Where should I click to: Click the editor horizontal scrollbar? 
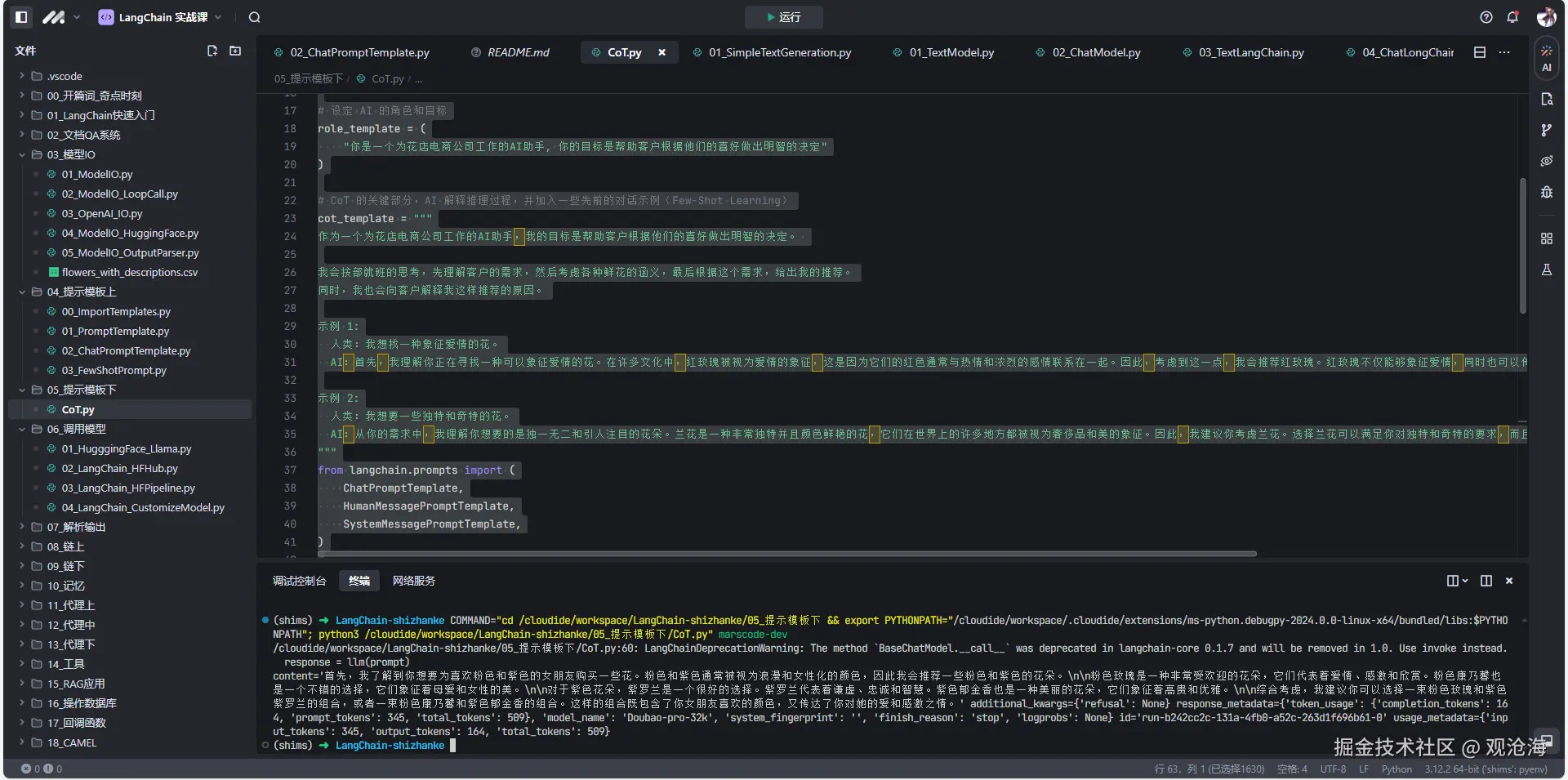point(784,554)
